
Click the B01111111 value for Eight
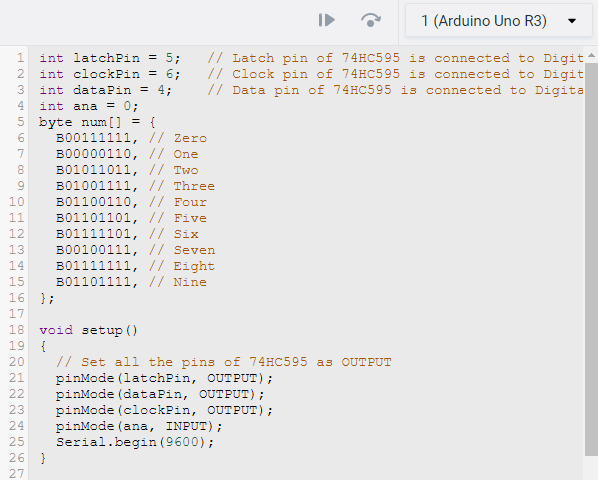click(94, 266)
